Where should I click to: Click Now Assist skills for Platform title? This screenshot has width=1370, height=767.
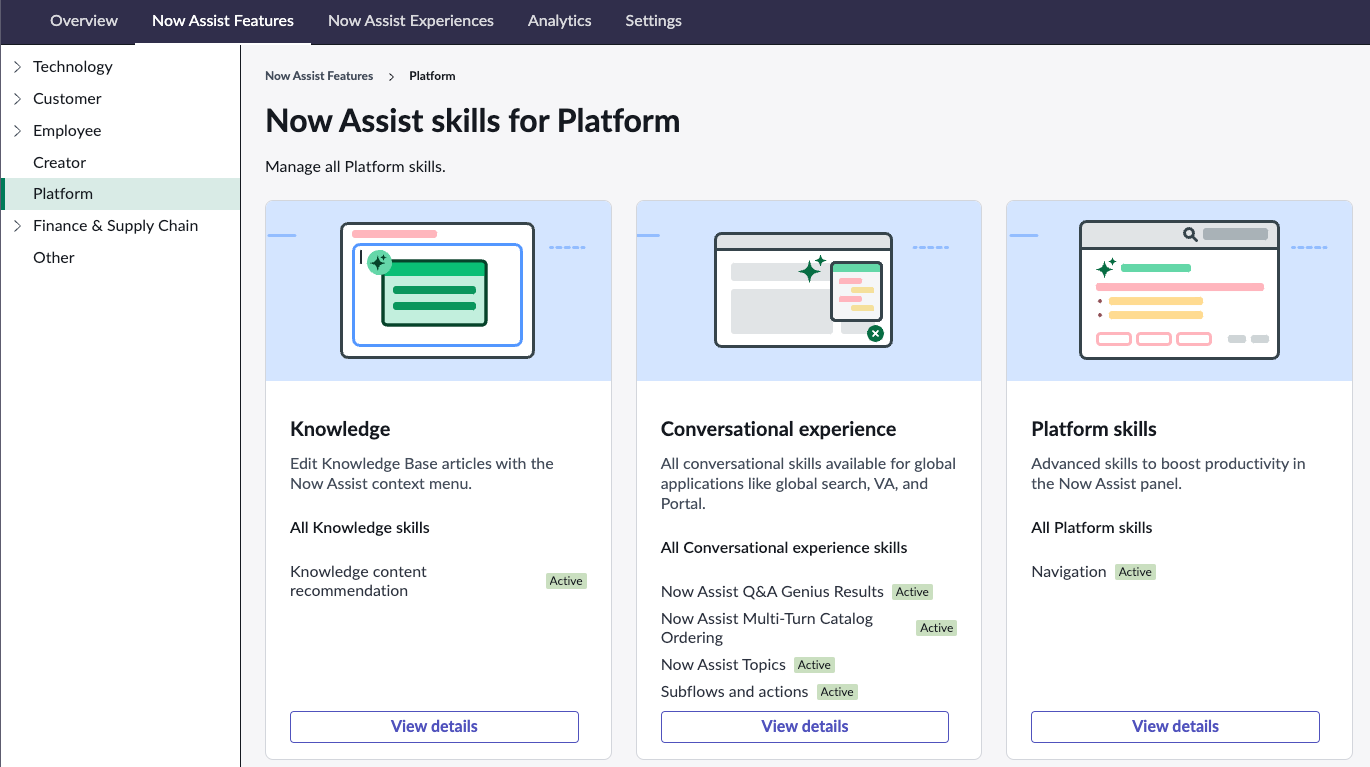click(x=473, y=121)
